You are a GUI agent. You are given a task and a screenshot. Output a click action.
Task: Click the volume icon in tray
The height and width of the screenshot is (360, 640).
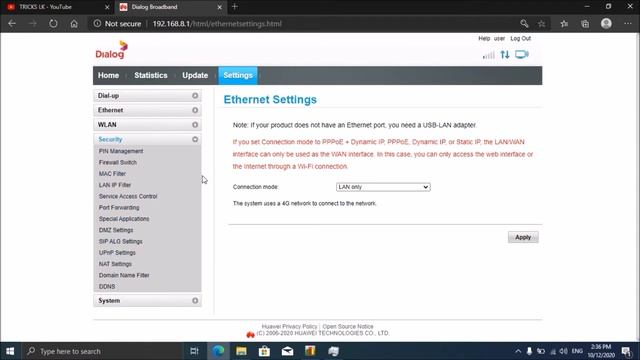click(x=564, y=351)
